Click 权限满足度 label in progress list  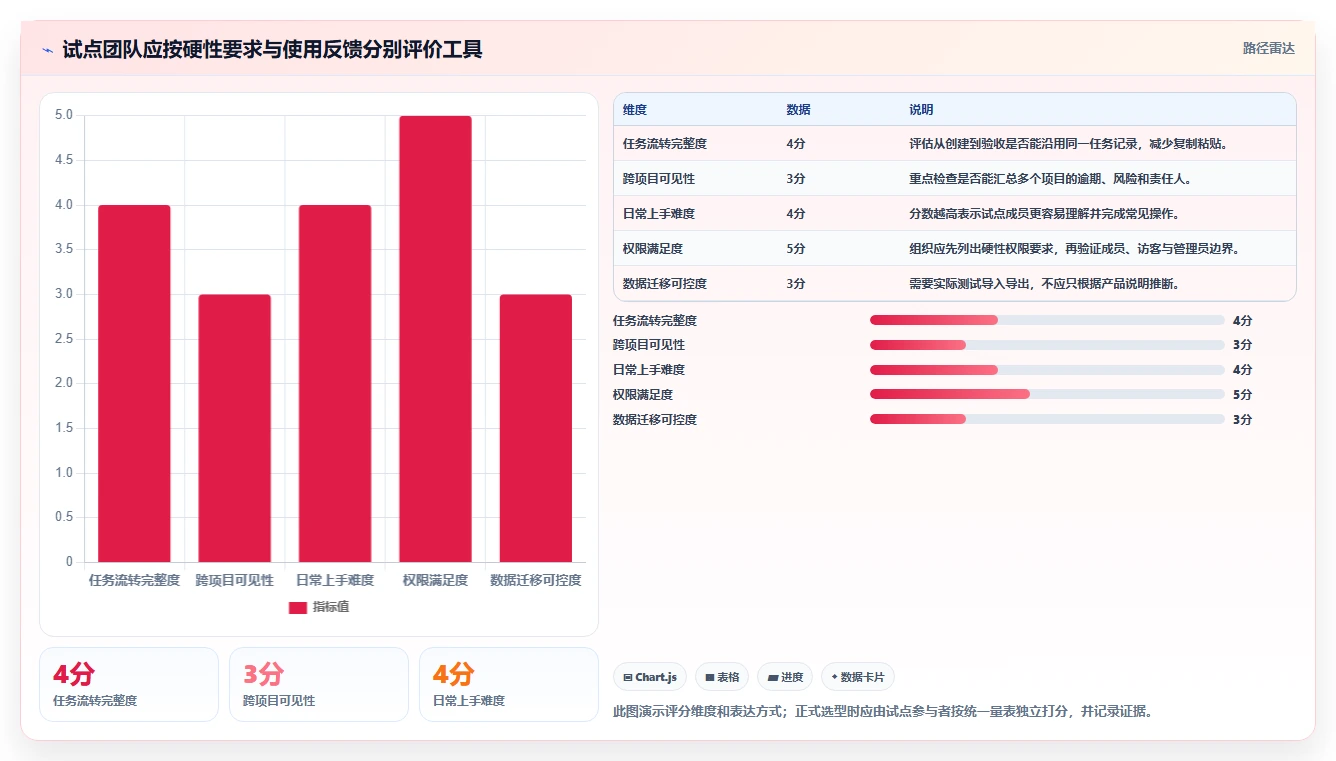click(x=643, y=395)
